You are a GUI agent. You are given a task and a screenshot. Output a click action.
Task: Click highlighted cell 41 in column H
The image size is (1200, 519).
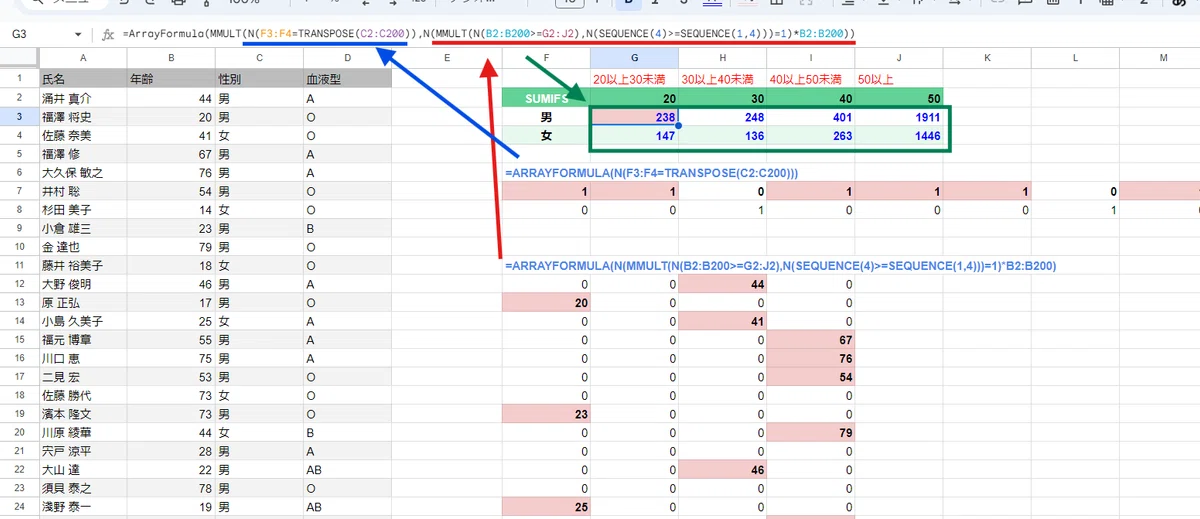pos(722,322)
